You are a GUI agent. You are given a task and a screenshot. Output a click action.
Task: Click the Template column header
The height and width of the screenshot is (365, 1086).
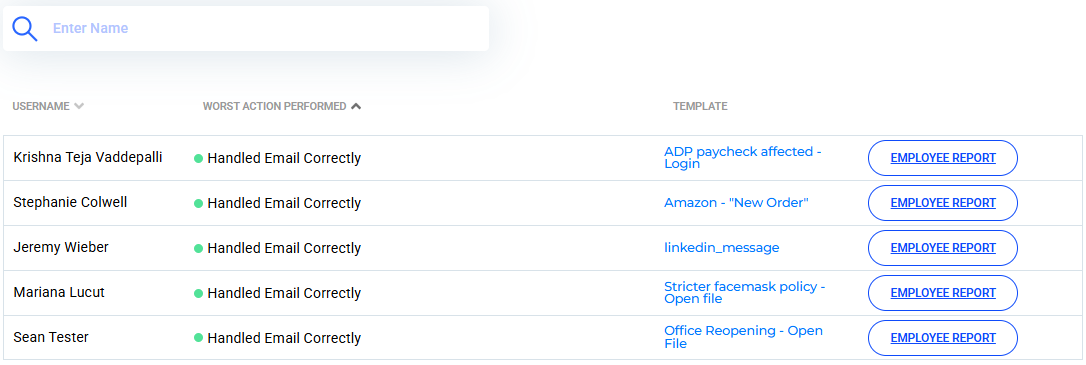point(700,107)
